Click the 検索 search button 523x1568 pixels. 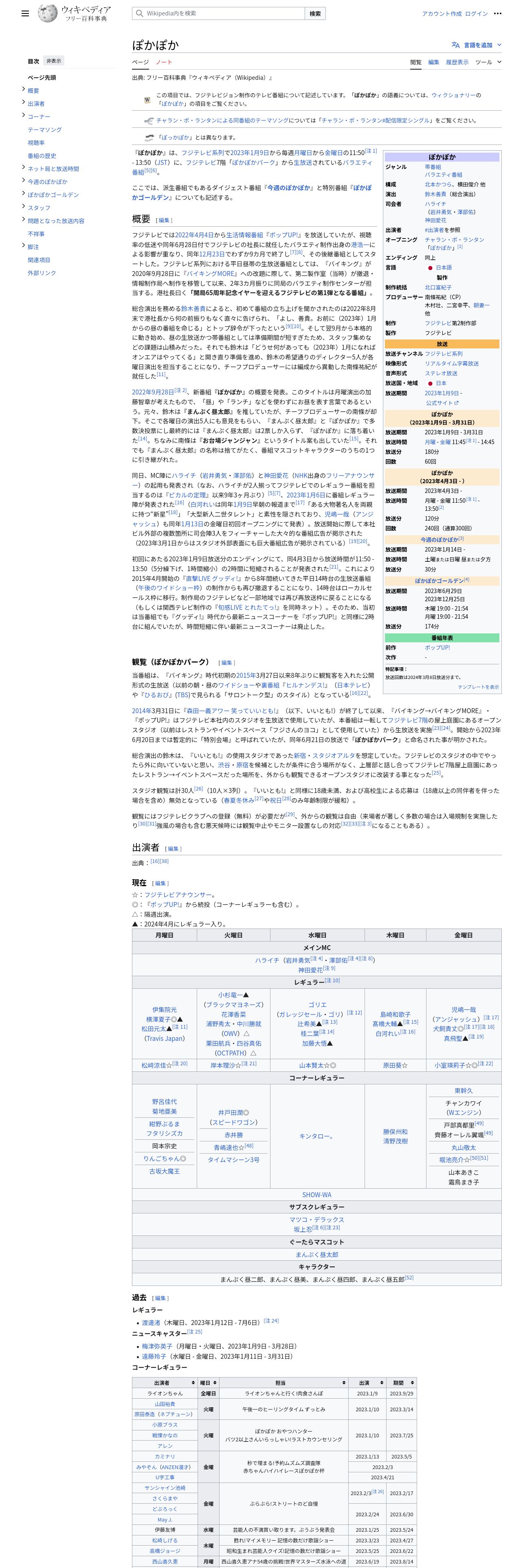[x=315, y=13]
